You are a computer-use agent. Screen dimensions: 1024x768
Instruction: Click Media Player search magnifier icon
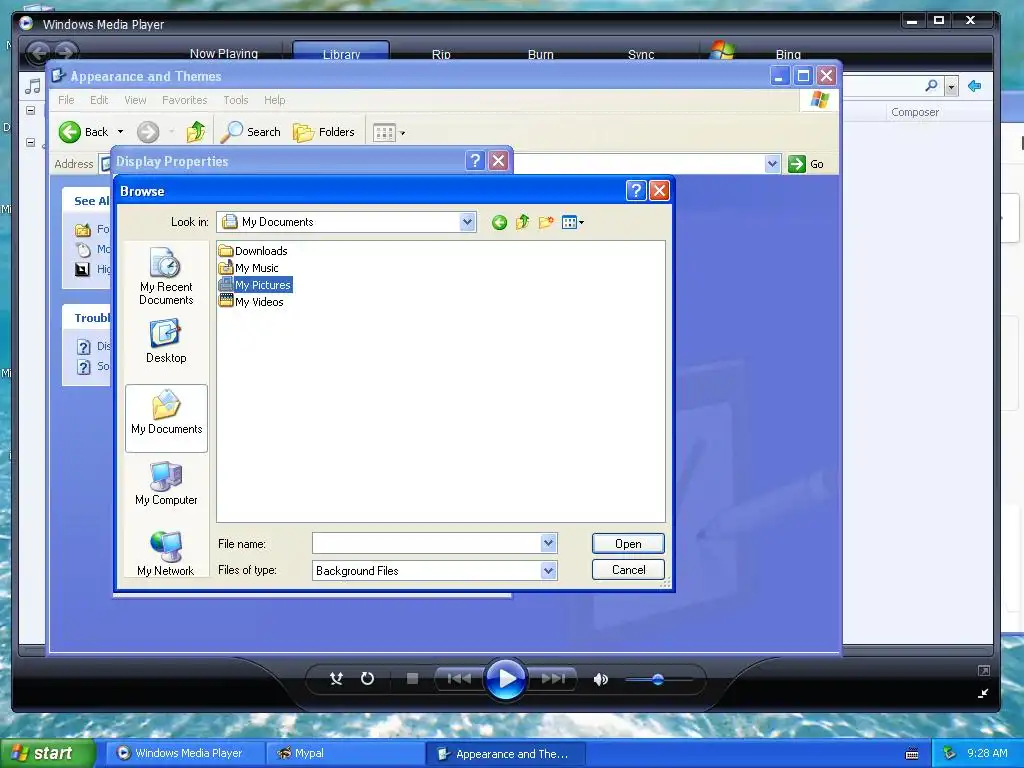931,86
